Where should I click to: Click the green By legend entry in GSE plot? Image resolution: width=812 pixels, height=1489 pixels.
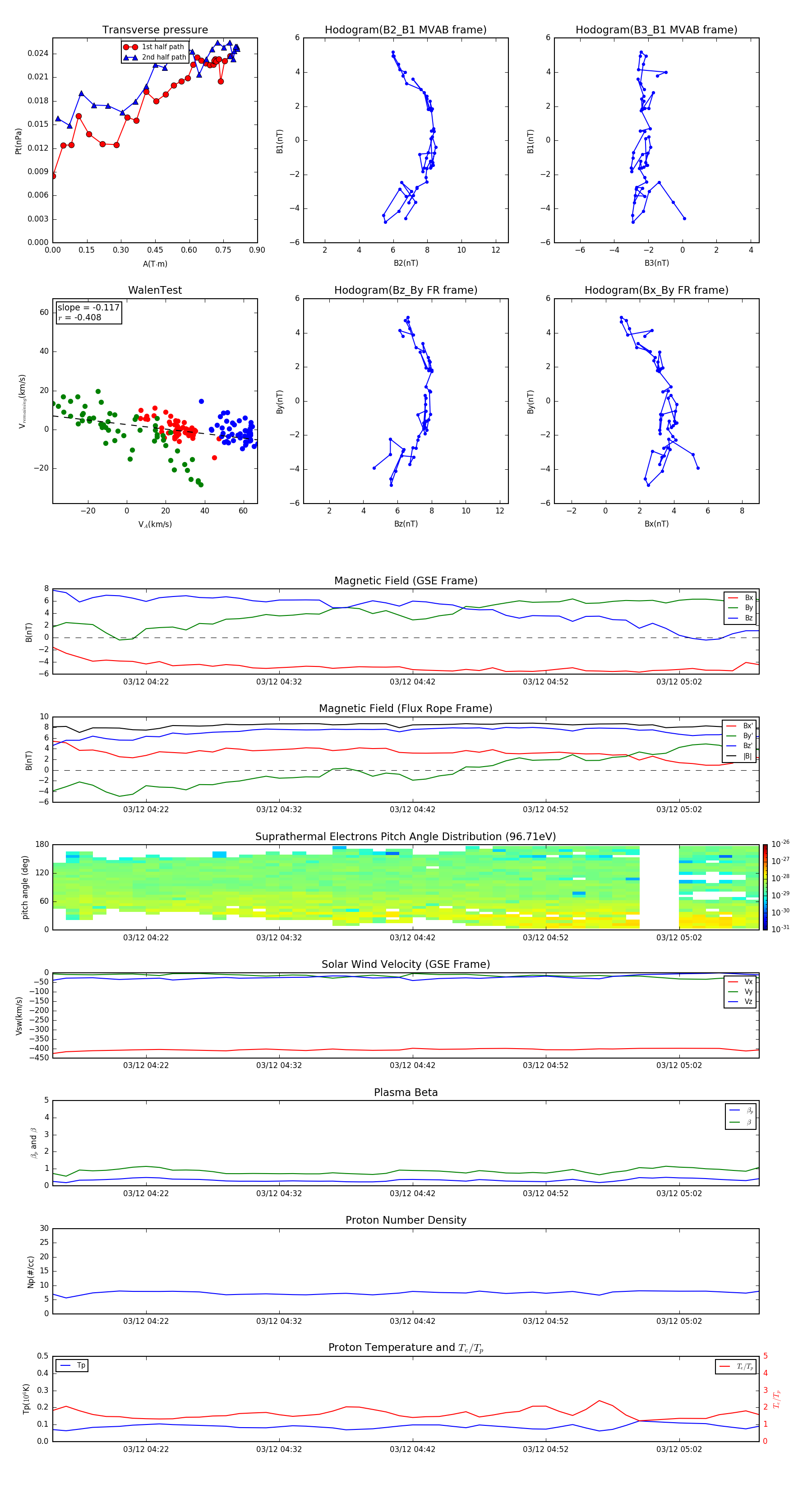[740, 607]
